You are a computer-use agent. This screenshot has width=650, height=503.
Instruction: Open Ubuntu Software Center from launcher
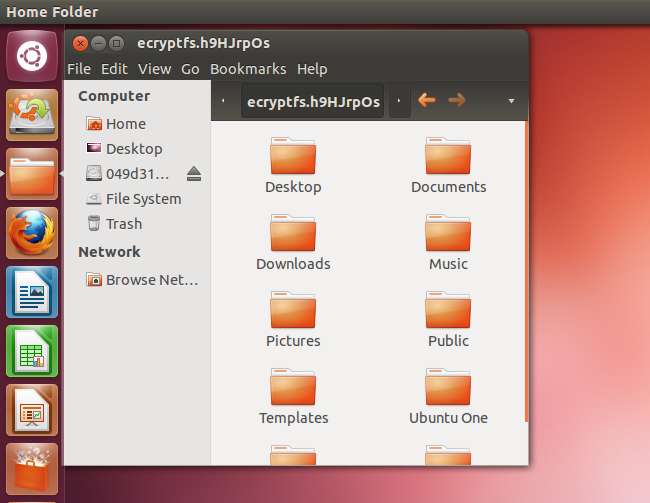[32, 469]
